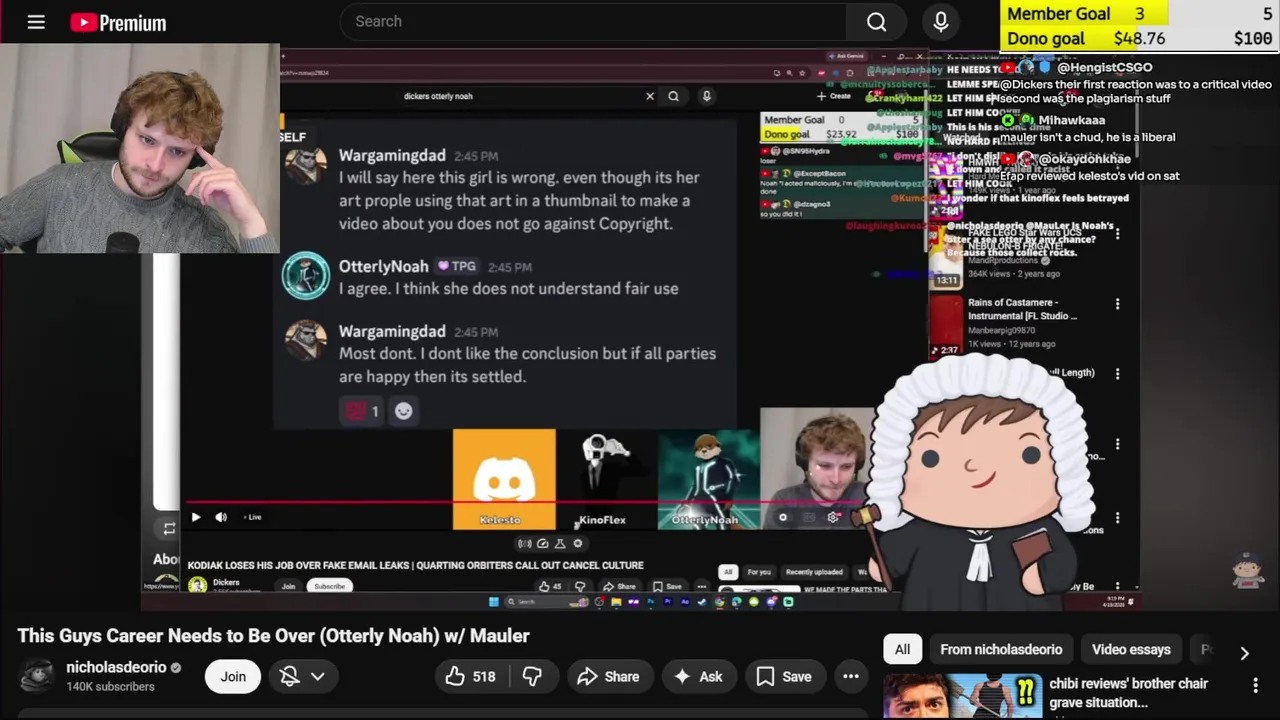The image size is (1280, 720).
Task: Select the Recently uploaded chip on streamed page
Action: (813, 572)
